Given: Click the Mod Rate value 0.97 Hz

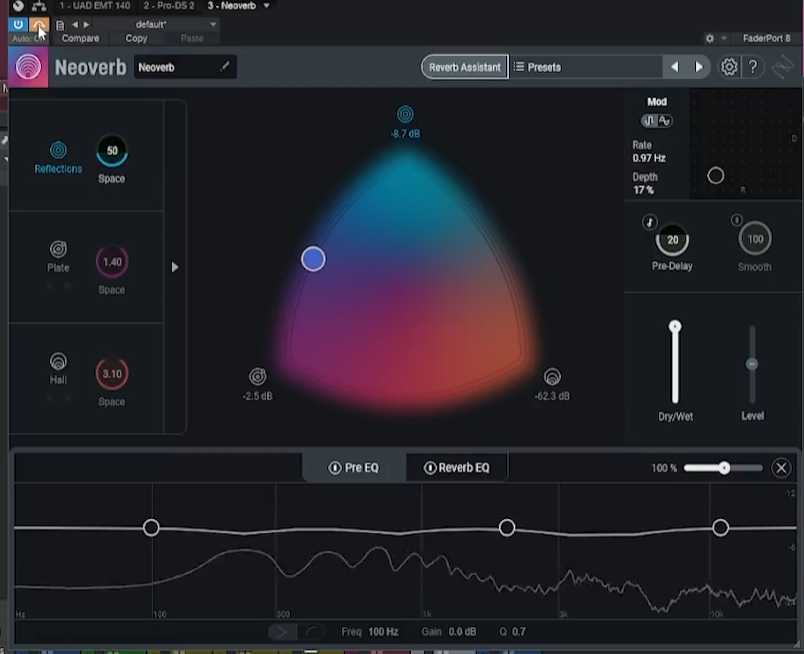Looking at the screenshot, I should 649,158.
